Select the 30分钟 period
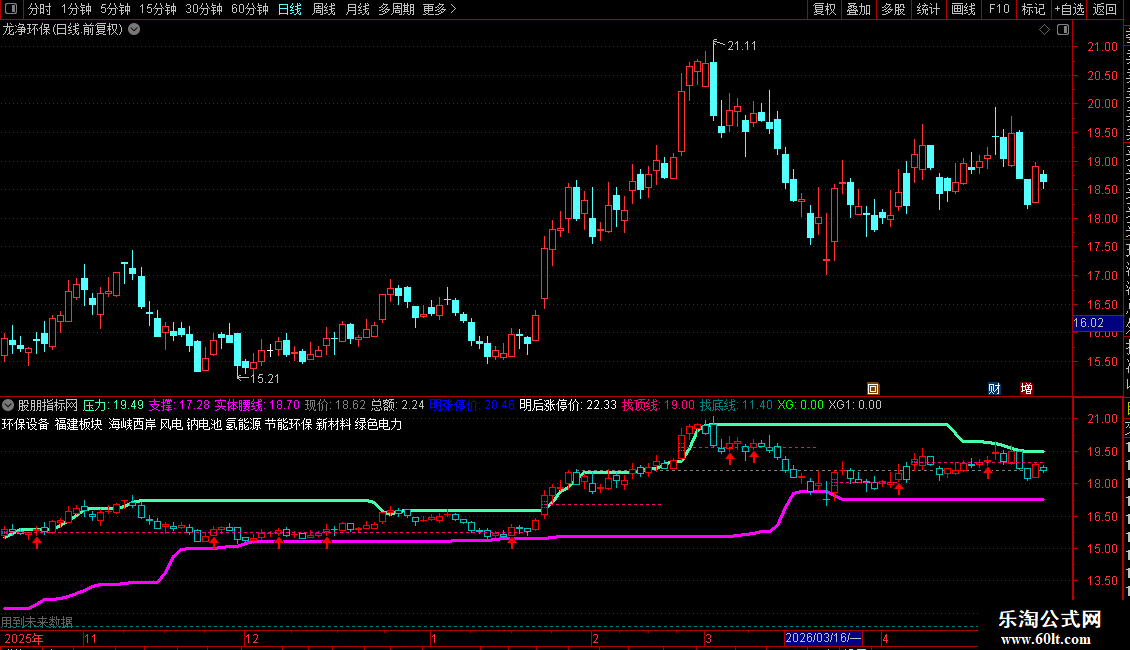Screen dimensions: 1130x650 (x=204, y=9)
